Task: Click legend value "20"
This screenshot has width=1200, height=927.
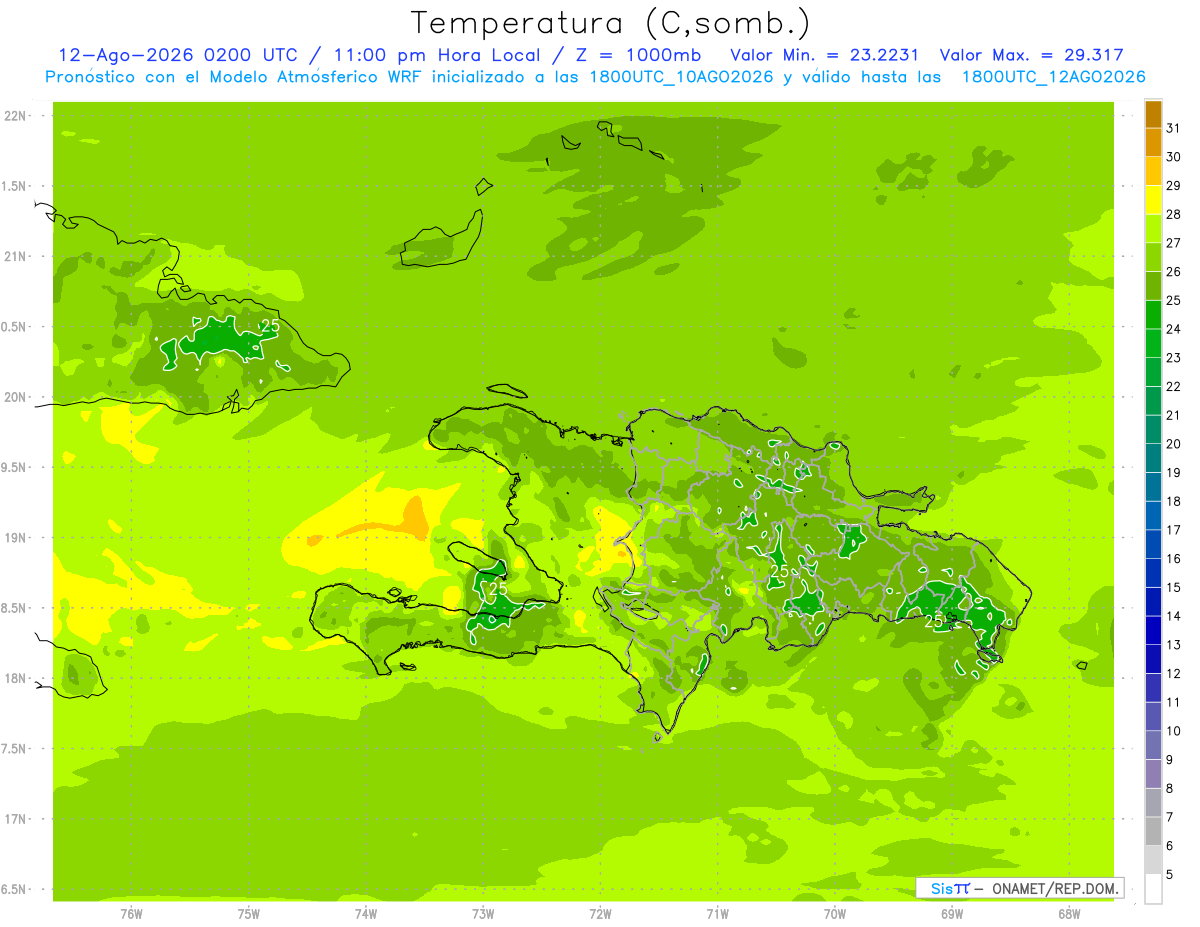Action: click(1174, 444)
